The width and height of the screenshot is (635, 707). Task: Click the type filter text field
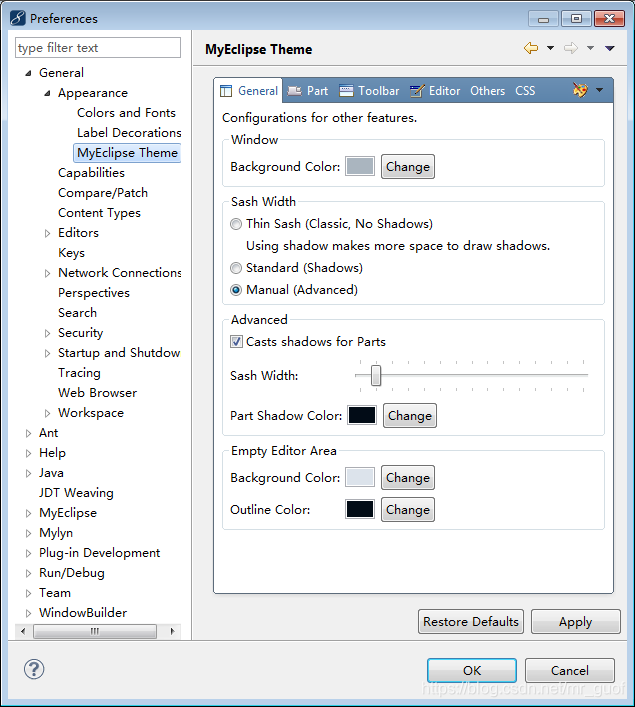[98, 48]
